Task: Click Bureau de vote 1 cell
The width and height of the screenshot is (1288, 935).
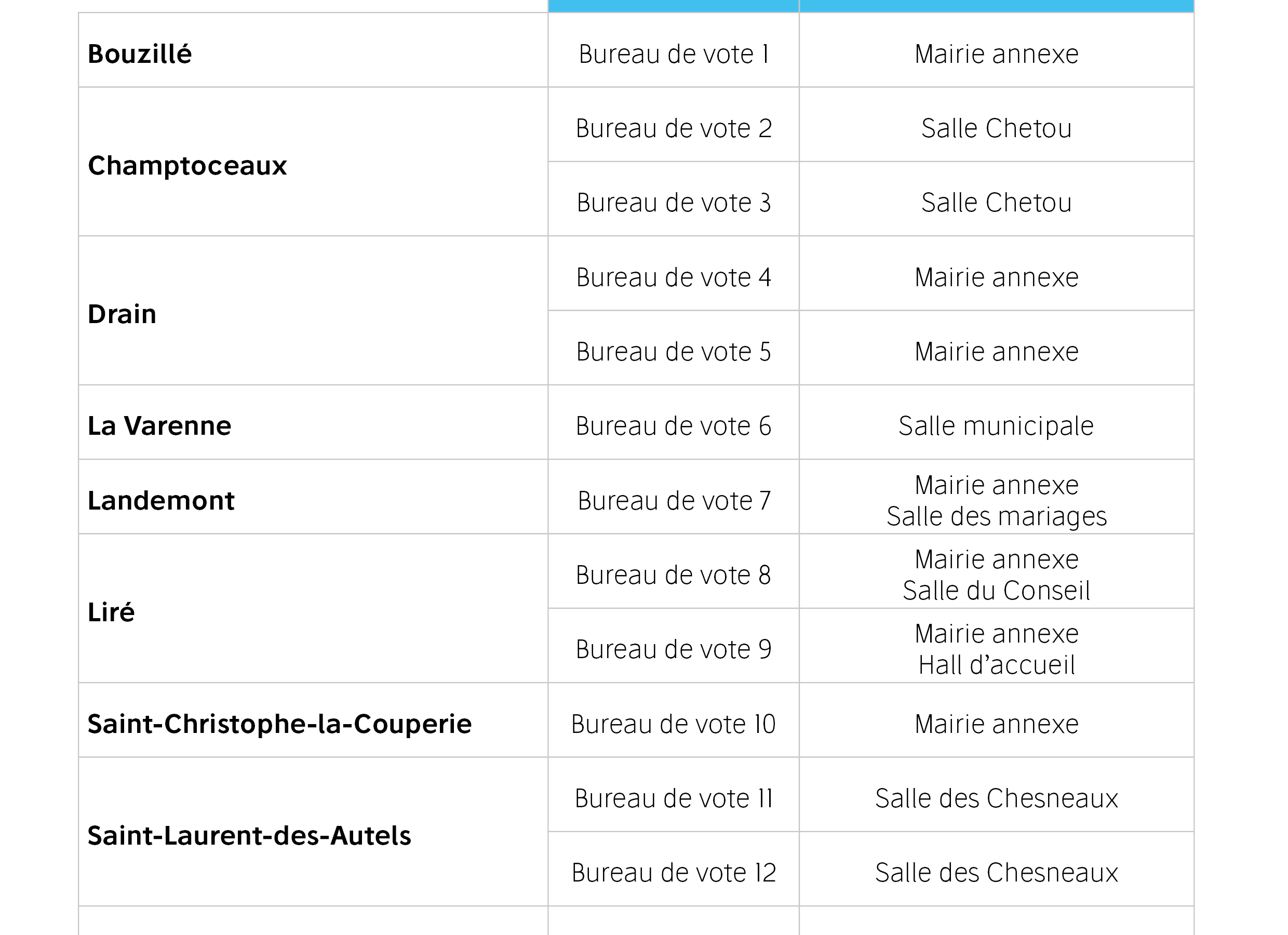Action: coord(674,55)
